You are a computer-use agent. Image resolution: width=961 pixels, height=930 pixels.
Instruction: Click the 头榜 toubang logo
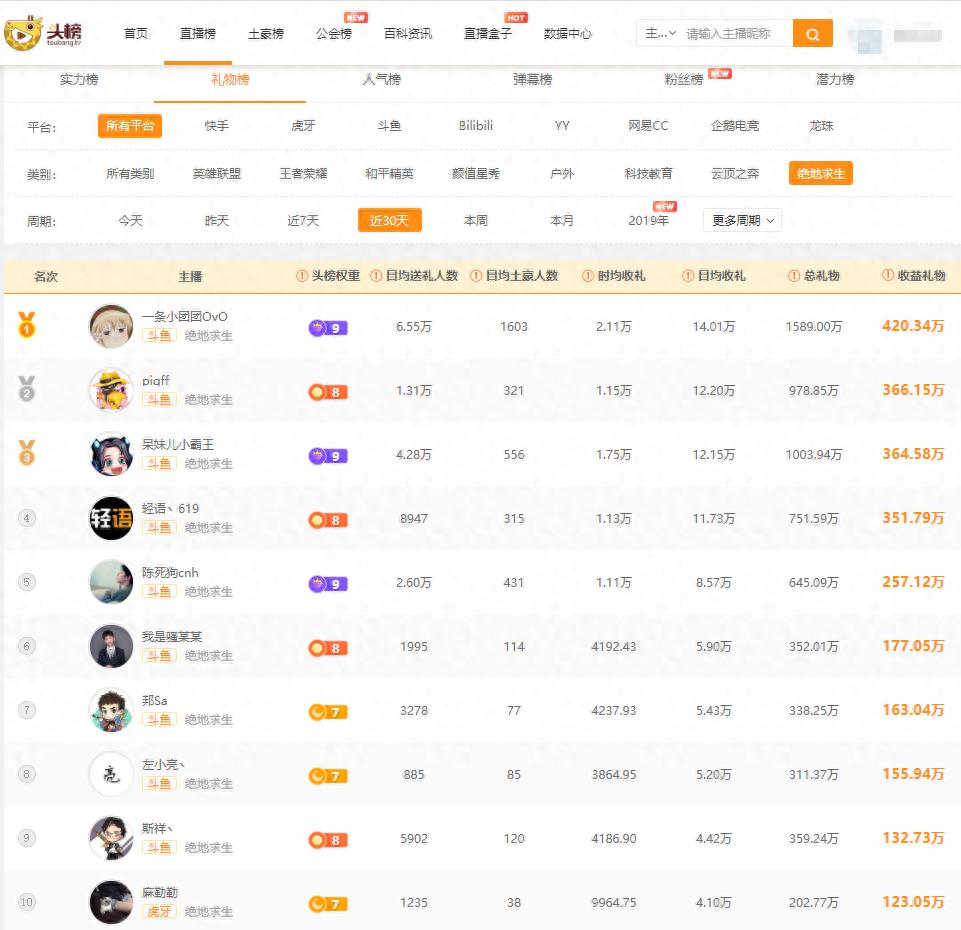pyautogui.click(x=43, y=33)
